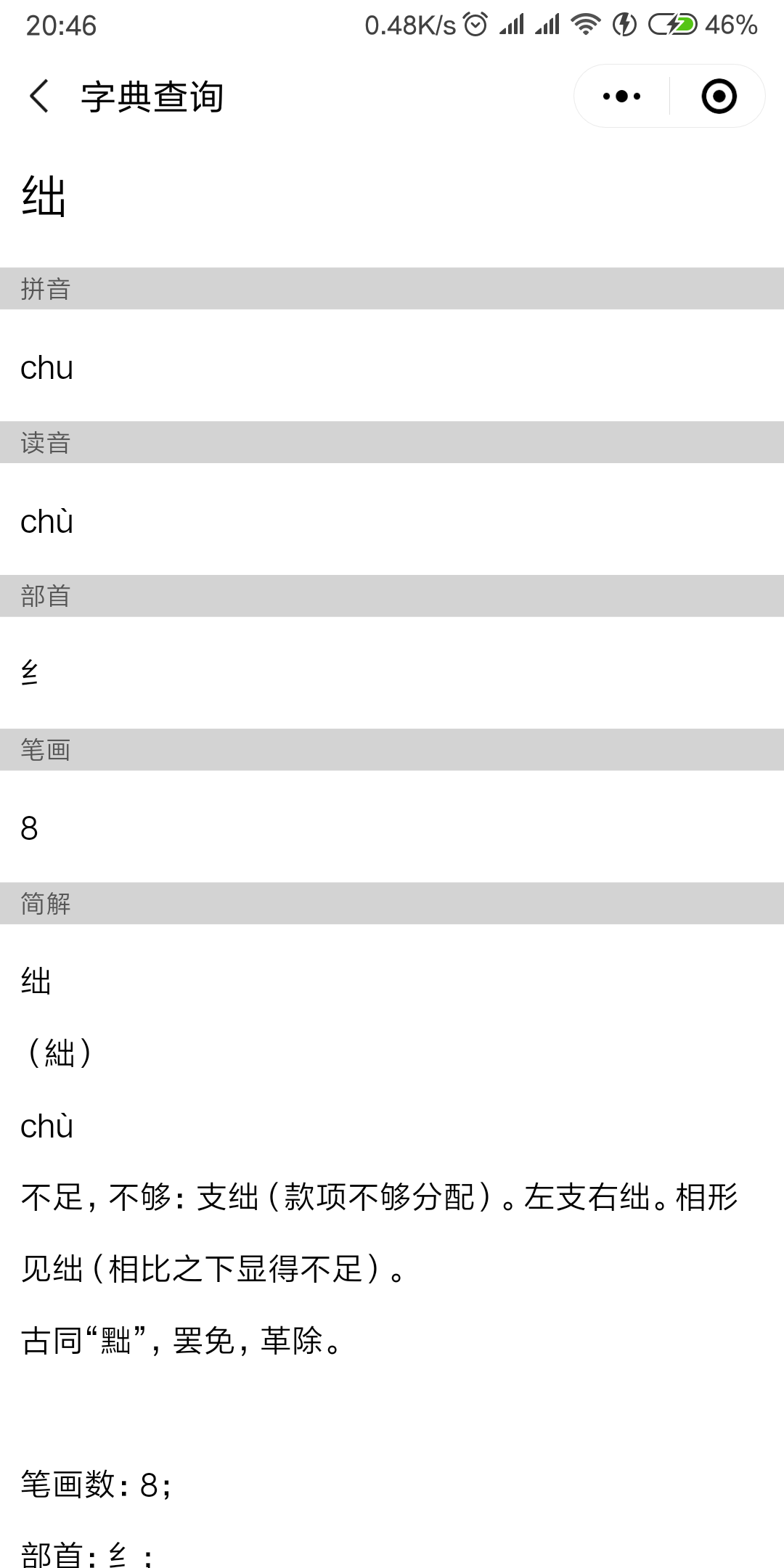Select the pinyin value chu
Screen dimensions: 784x1568
47,368
